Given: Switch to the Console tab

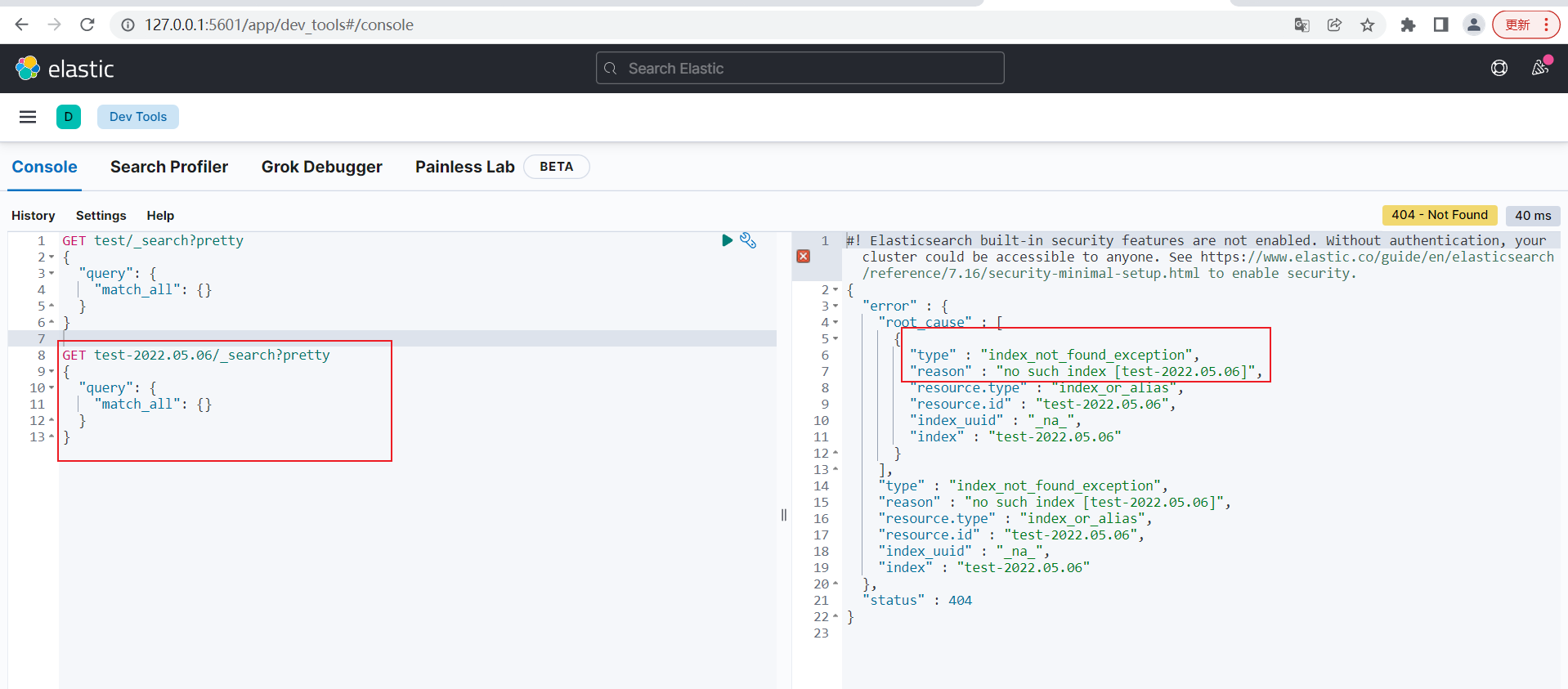Looking at the screenshot, I should [44, 167].
